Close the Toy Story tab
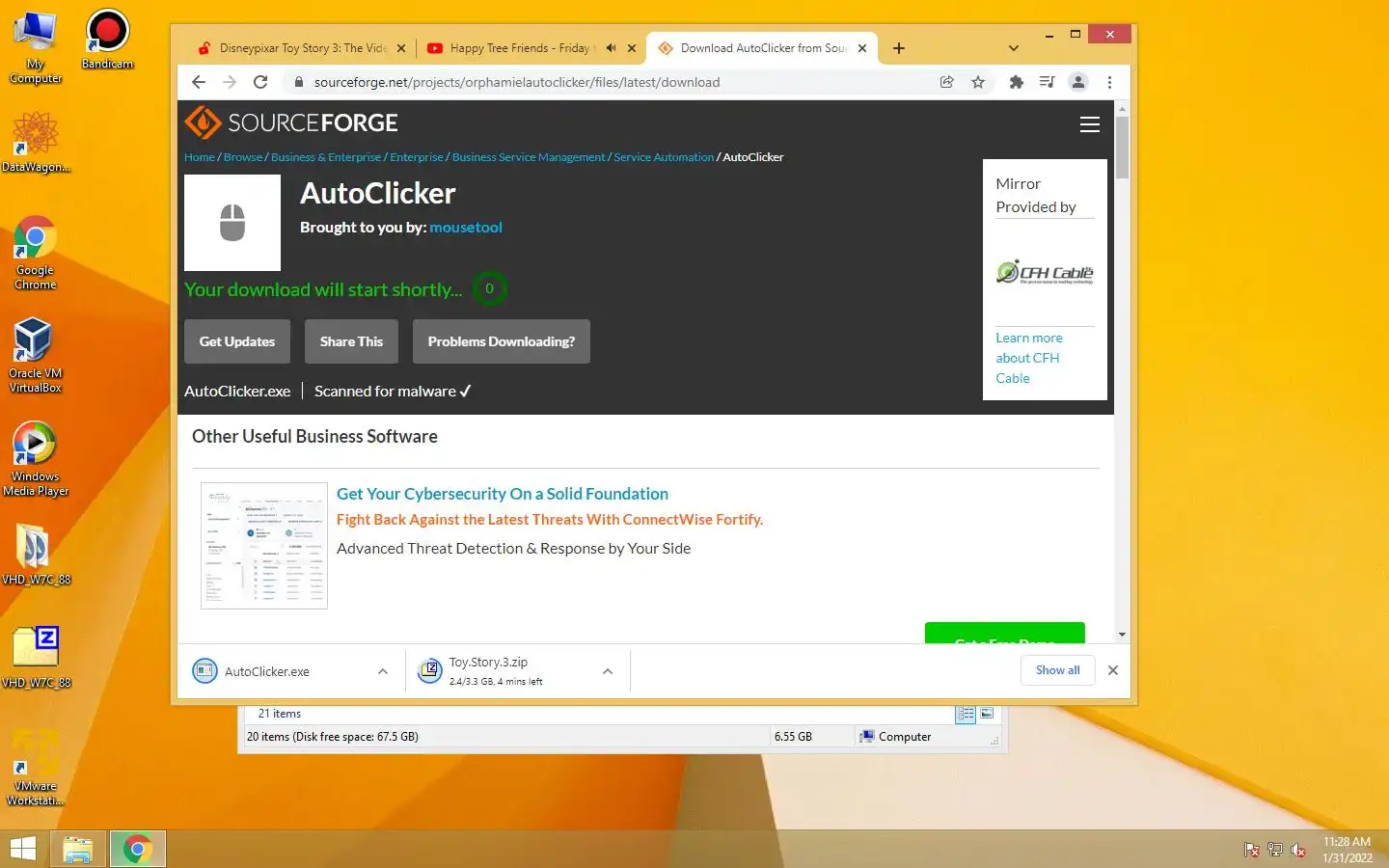Image resolution: width=1389 pixels, height=868 pixels. [401, 48]
